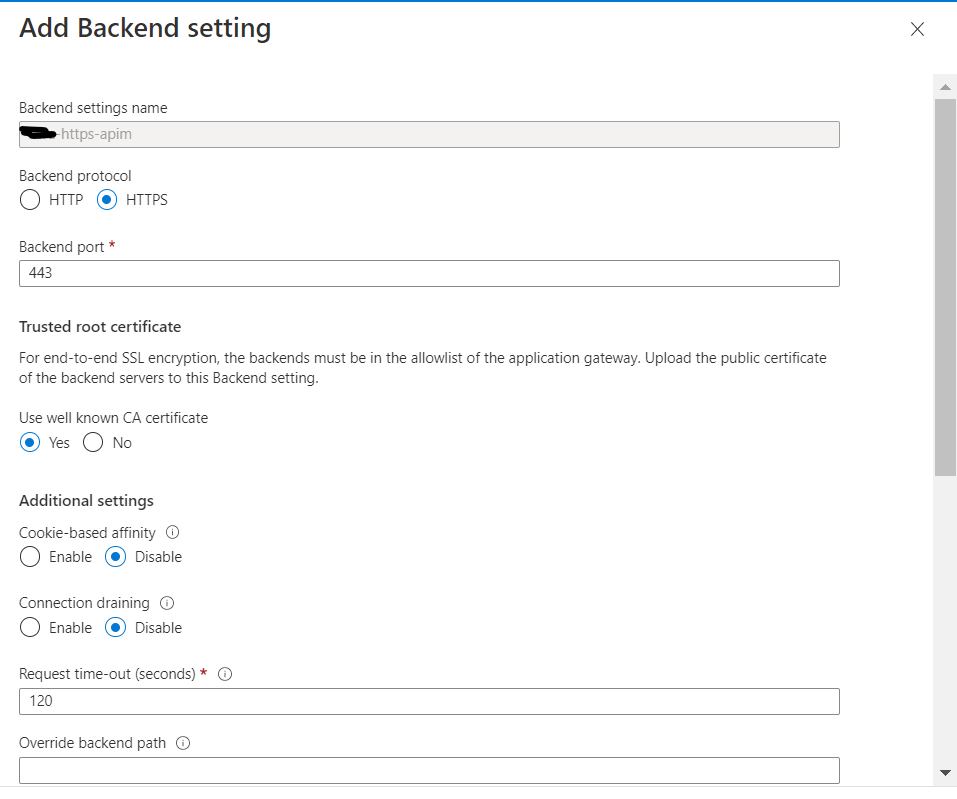Enable Connection draining

click(x=30, y=627)
